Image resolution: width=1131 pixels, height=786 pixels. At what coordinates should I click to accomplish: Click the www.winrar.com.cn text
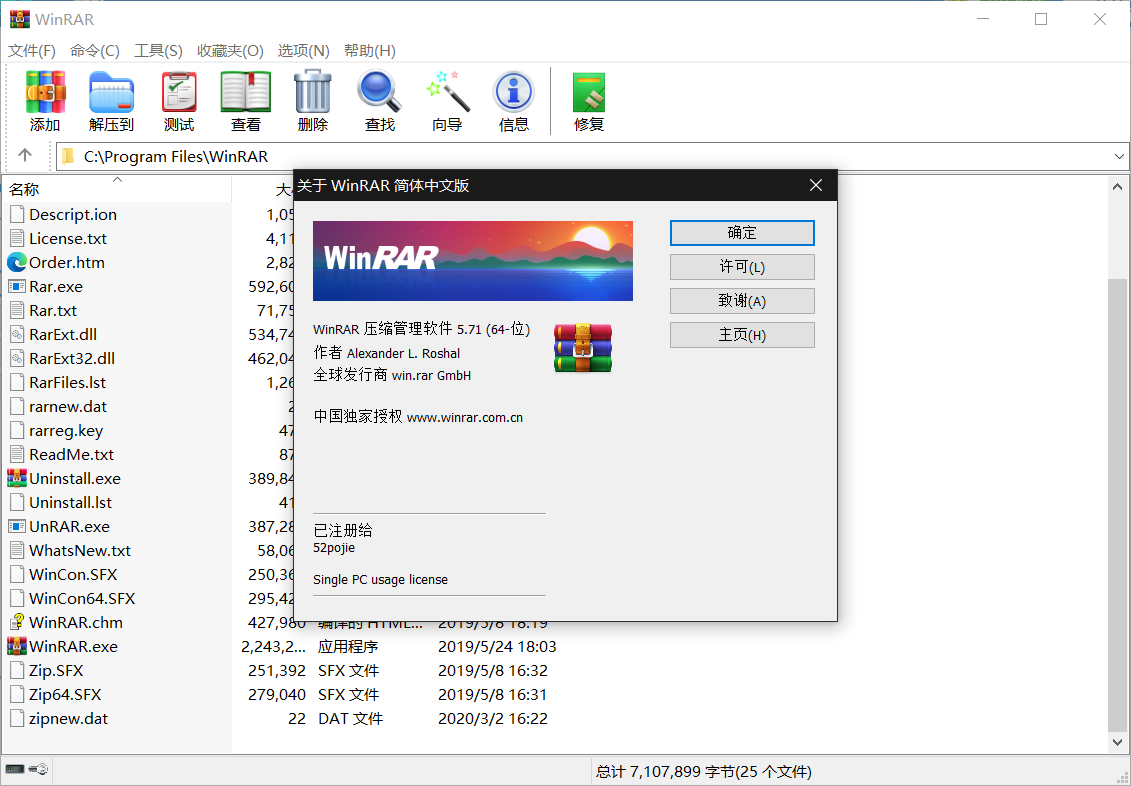pos(465,418)
